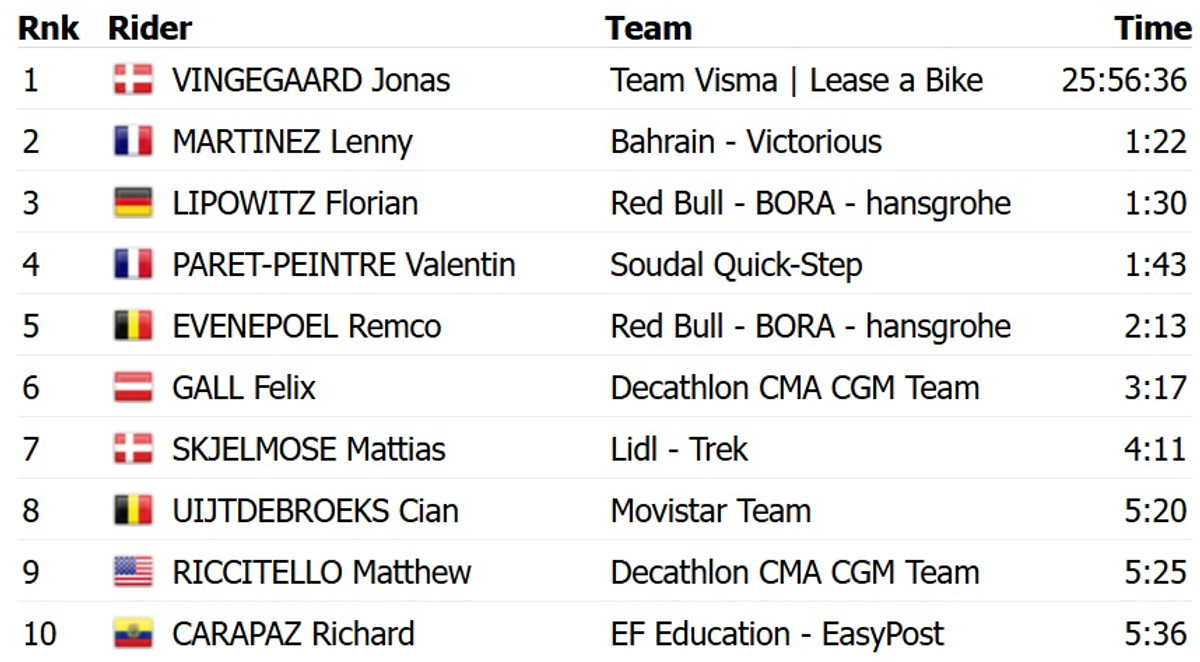Open Team Visma | Lease a Bike
Image resolution: width=1200 pixels, height=662 pixels.
[x=796, y=80]
